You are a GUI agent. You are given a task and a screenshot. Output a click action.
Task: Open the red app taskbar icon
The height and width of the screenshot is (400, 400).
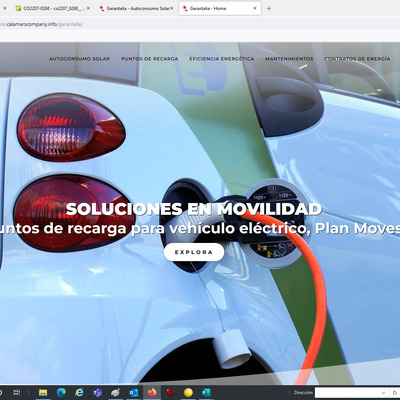point(170,392)
